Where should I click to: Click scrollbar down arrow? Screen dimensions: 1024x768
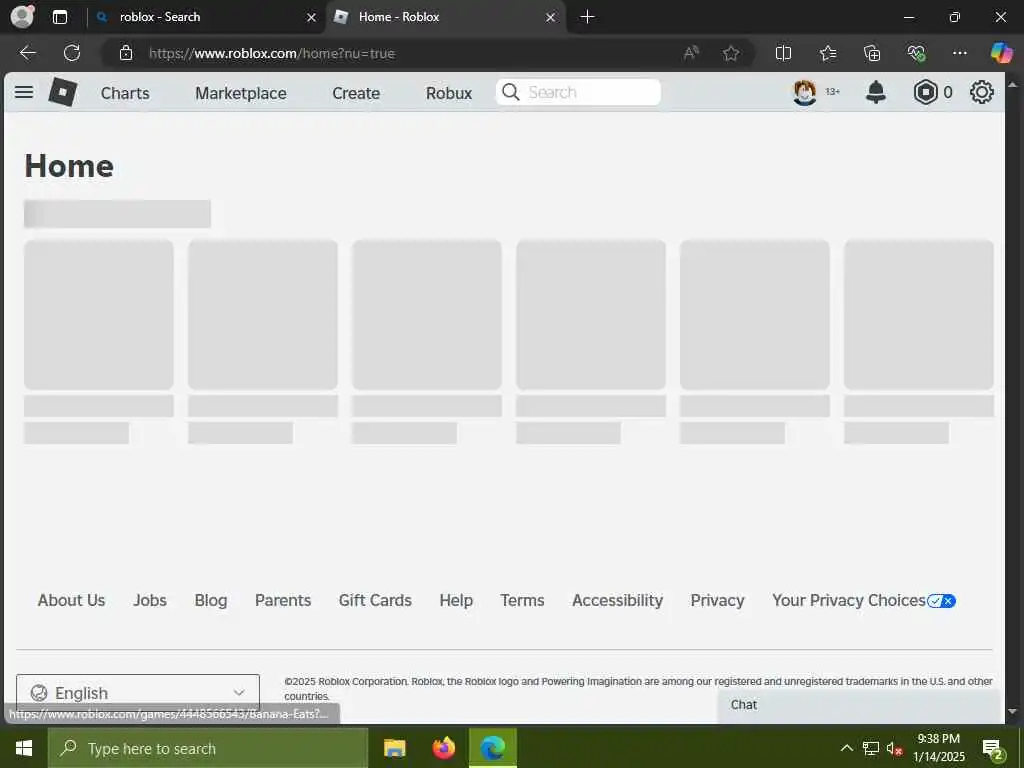point(1013,712)
